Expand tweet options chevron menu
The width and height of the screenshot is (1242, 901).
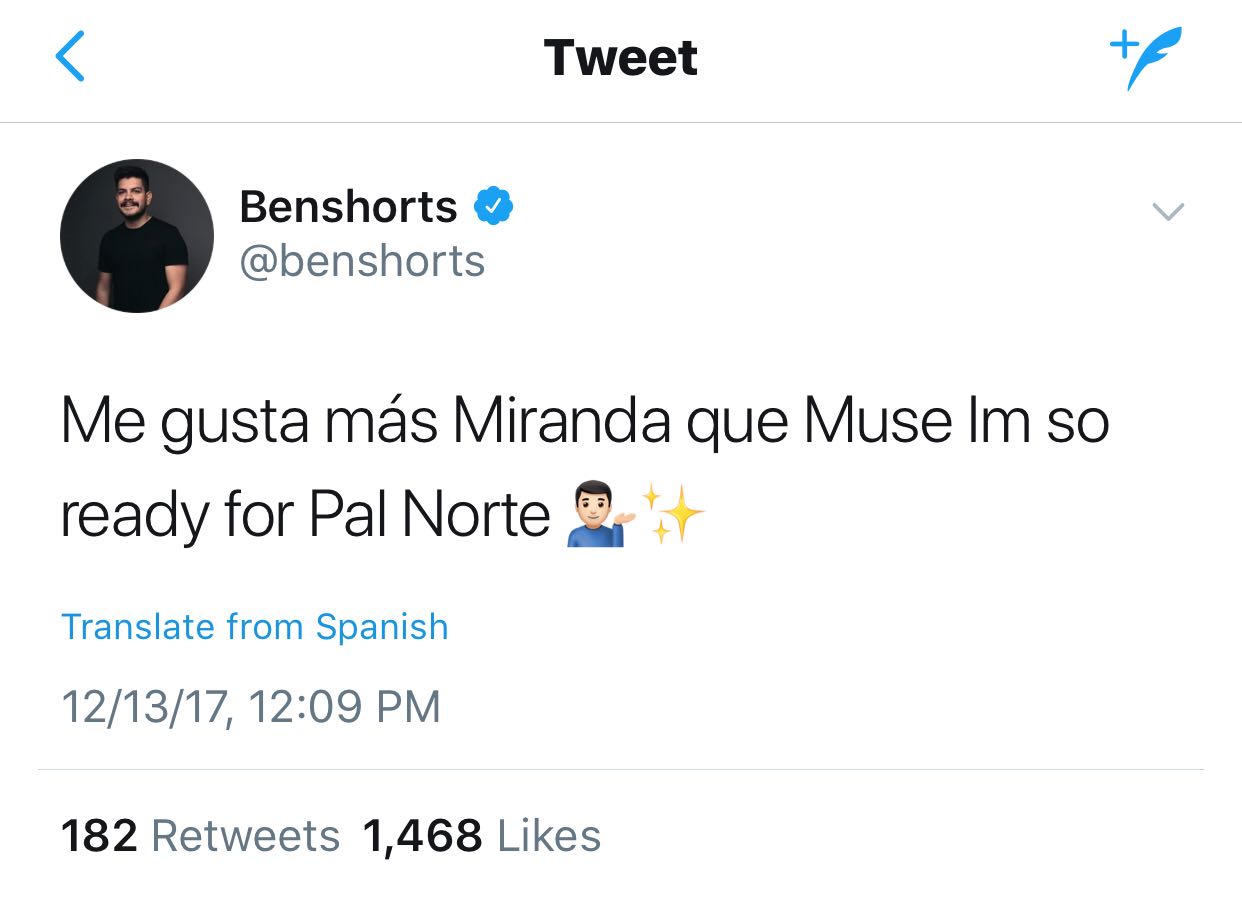click(x=1168, y=211)
